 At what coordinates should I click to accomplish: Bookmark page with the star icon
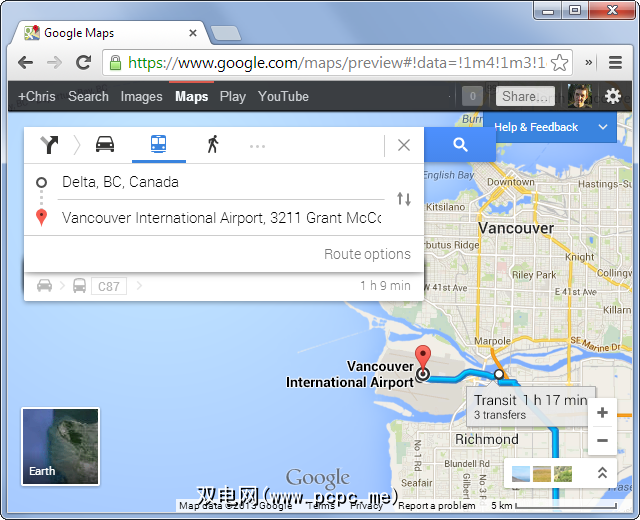coord(559,63)
